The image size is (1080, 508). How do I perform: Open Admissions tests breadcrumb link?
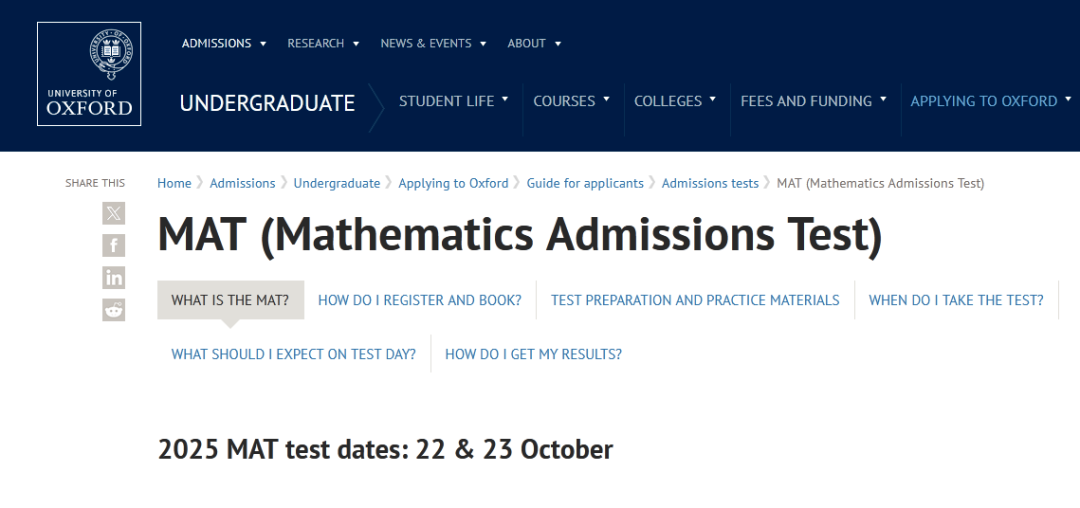710,183
